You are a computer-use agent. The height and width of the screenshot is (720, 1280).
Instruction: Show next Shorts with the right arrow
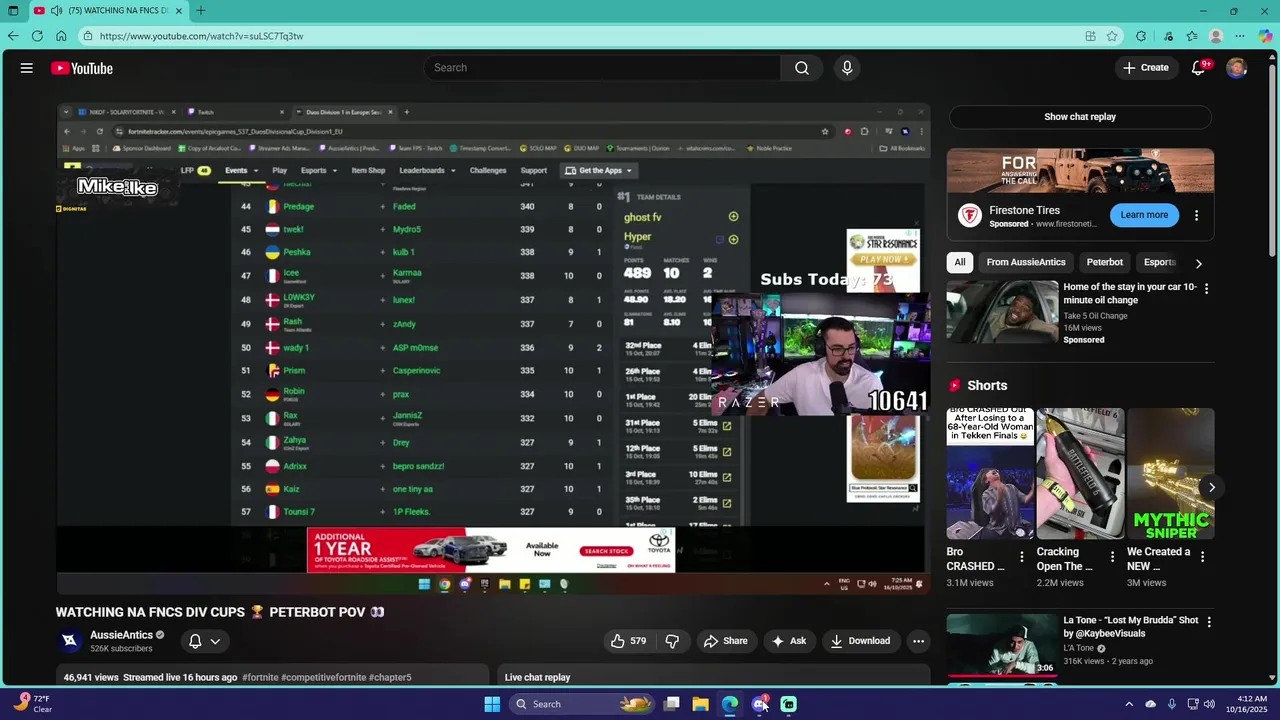(x=1211, y=488)
